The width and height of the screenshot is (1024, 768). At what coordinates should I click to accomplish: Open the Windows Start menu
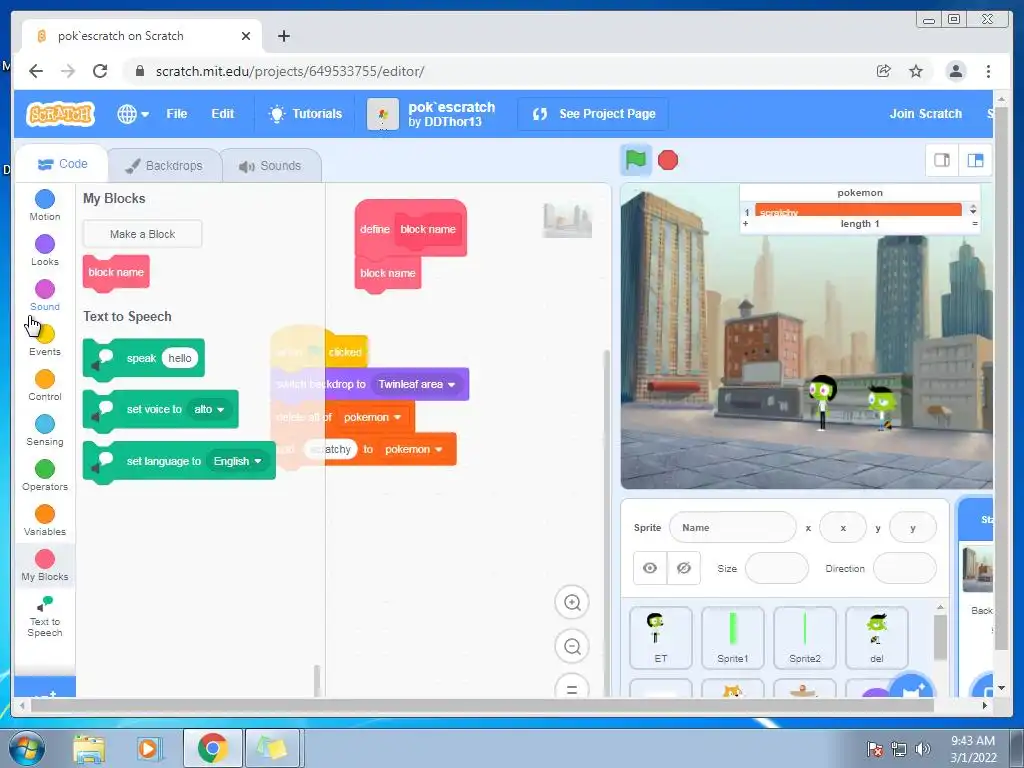pyautogui.click(x=26, y=748)
